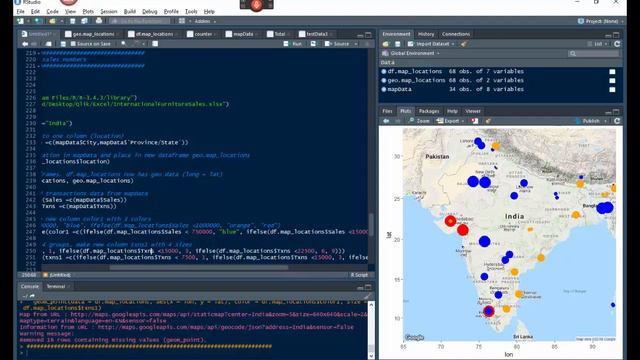Image resolution: width=640 pixels, height=360 pixels.
Task: Save all open documents icon
Action: [84, 21]
